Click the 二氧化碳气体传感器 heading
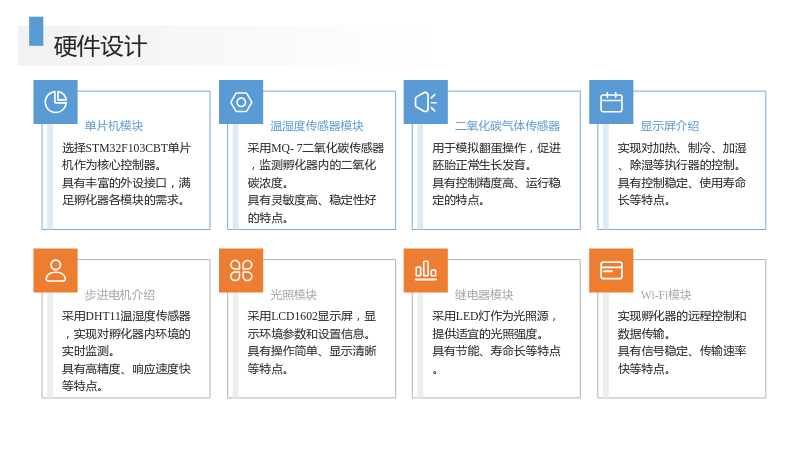 click(507, 126)
